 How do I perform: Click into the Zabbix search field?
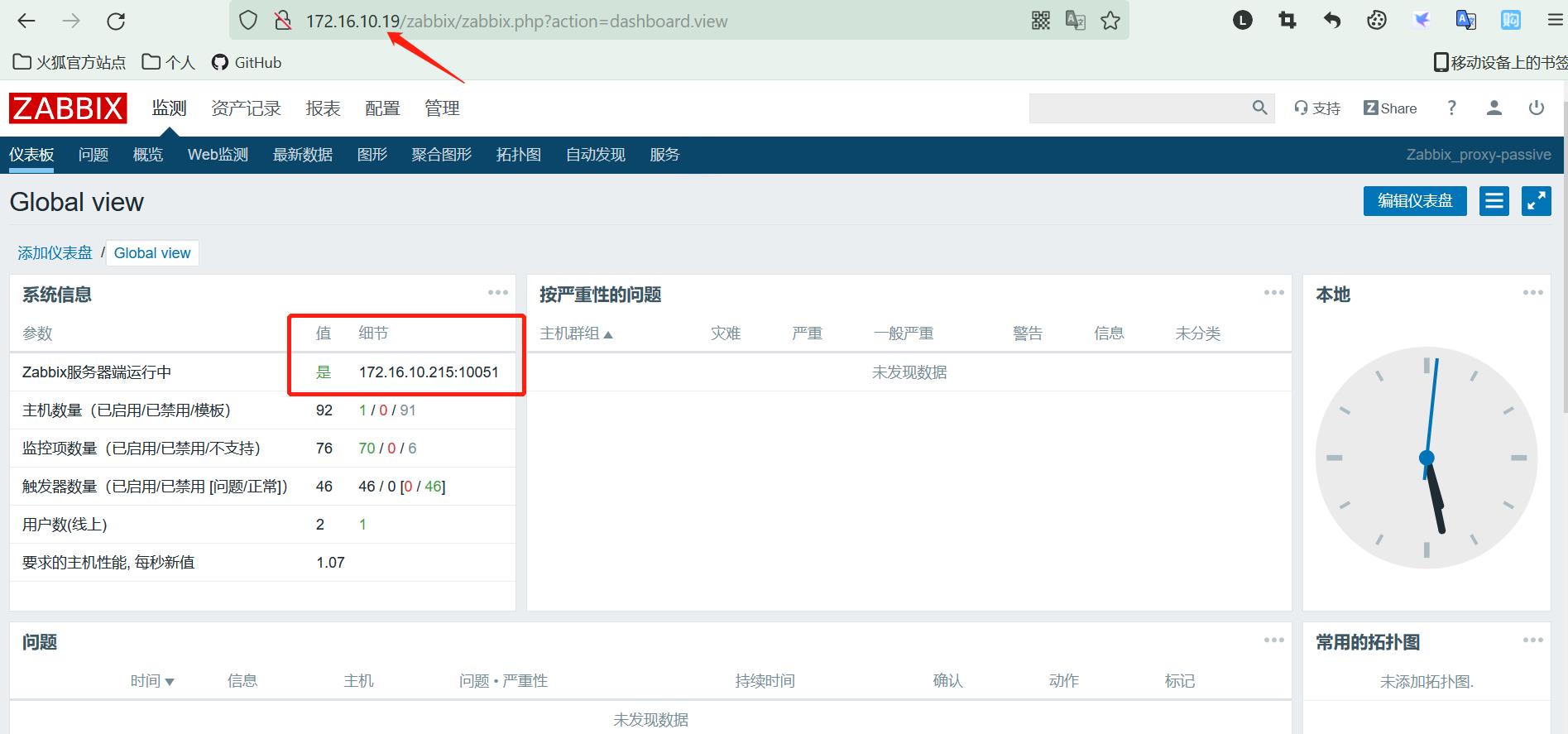[x=1139, y=108]
